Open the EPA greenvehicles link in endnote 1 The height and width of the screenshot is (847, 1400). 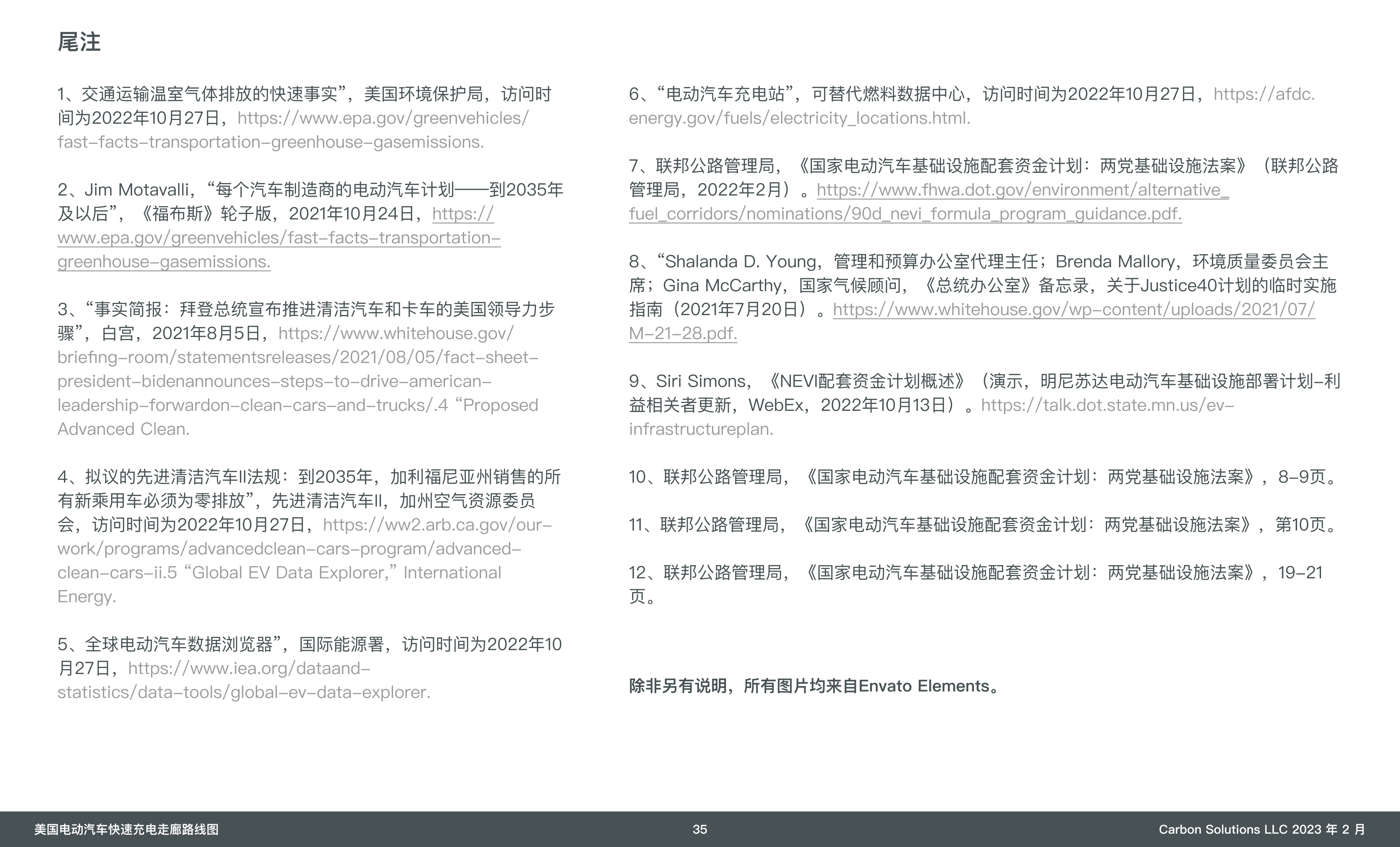pos(382,118)
